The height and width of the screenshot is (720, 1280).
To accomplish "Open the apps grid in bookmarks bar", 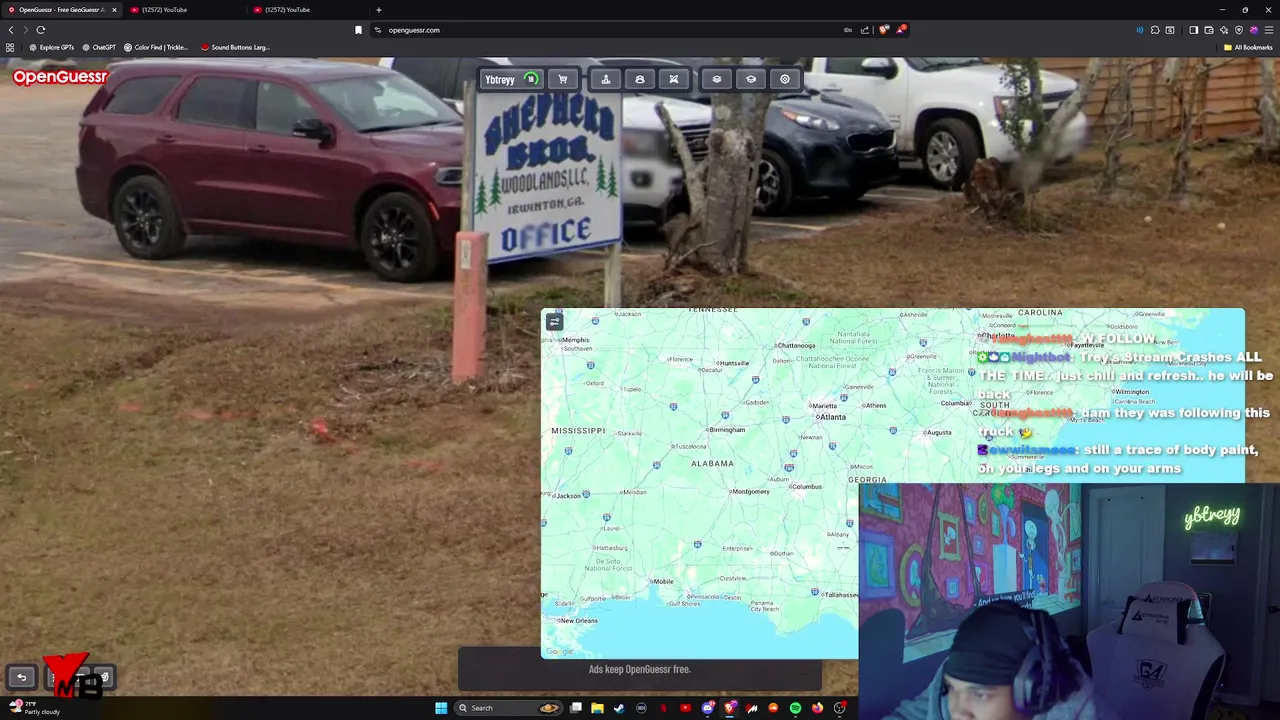I will click(x=10, y=47).
